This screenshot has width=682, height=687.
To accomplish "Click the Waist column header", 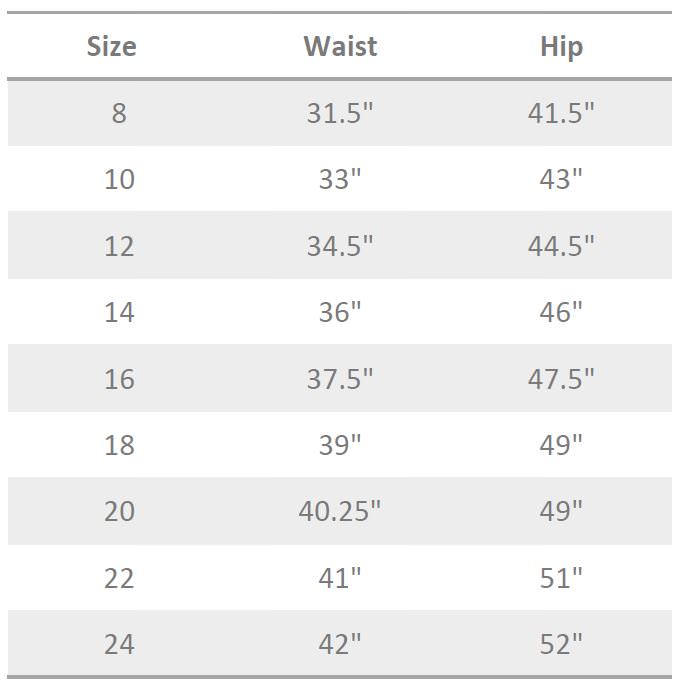I will click(x=340, y=46).
